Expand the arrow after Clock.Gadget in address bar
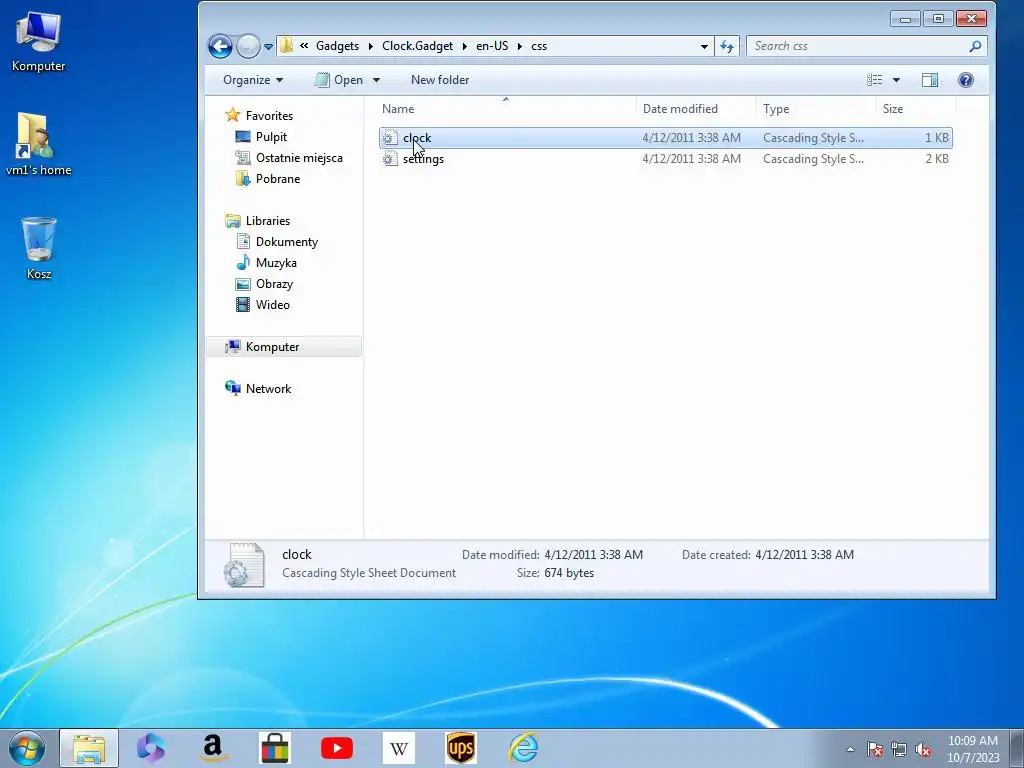 (464, 46)
